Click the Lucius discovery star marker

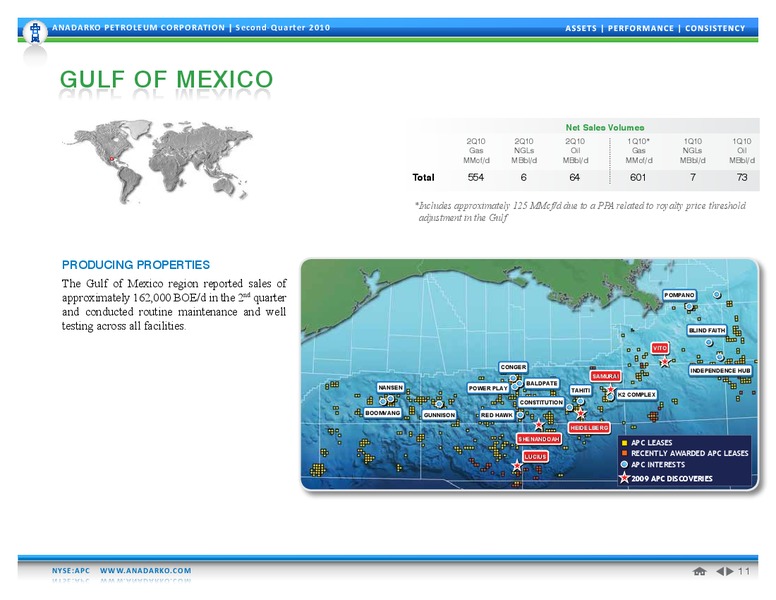point(517,465)
